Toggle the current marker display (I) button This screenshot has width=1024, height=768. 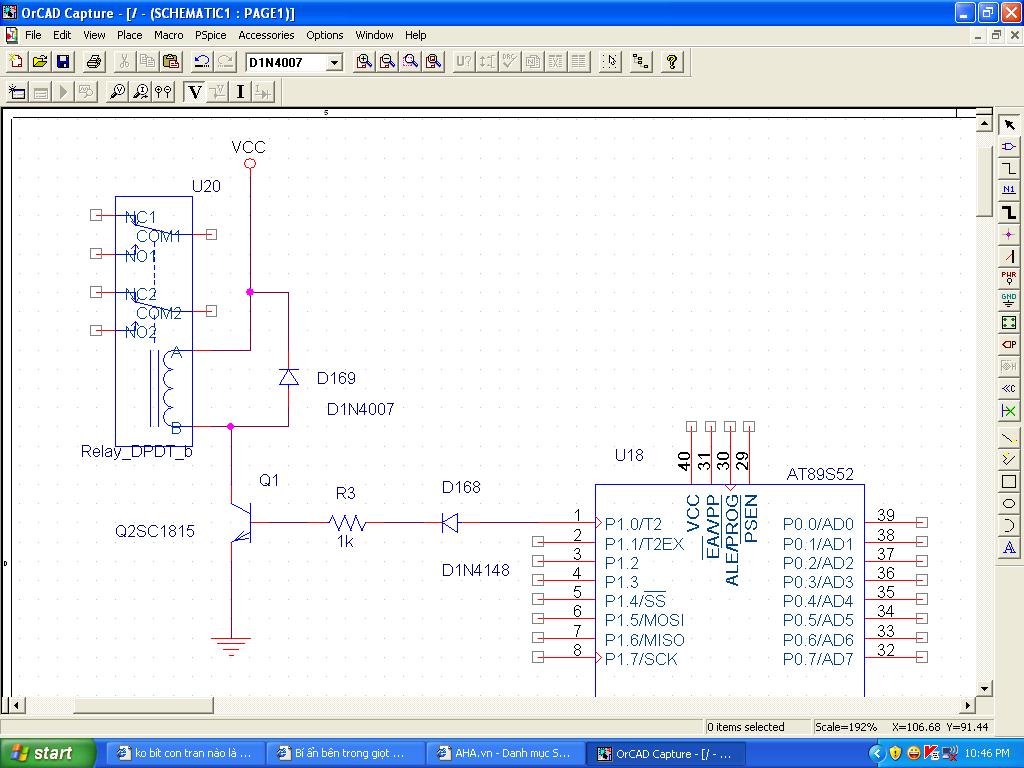click(241, 92)
